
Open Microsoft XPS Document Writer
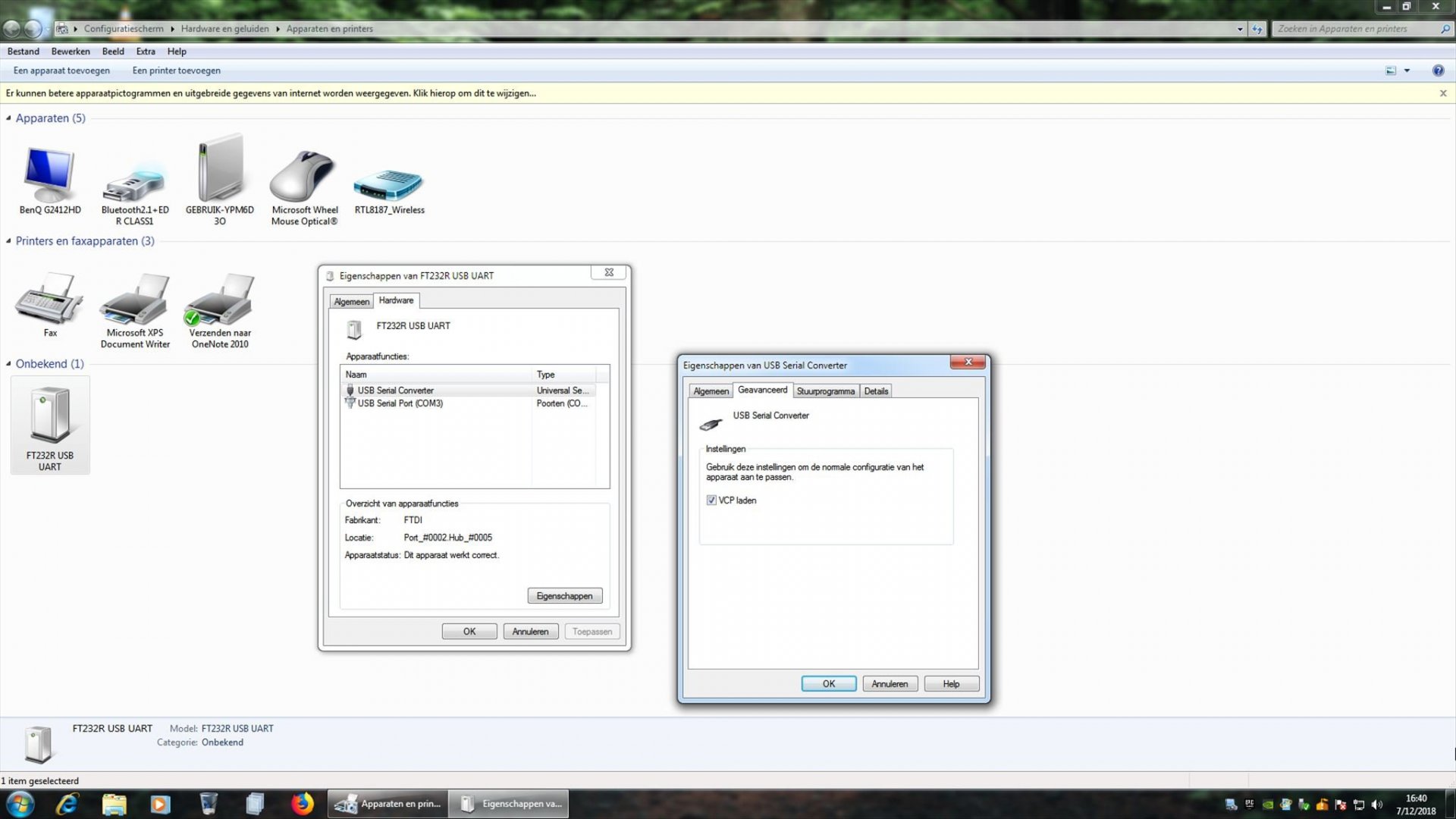pyautogui.click(x=134, y=303)
